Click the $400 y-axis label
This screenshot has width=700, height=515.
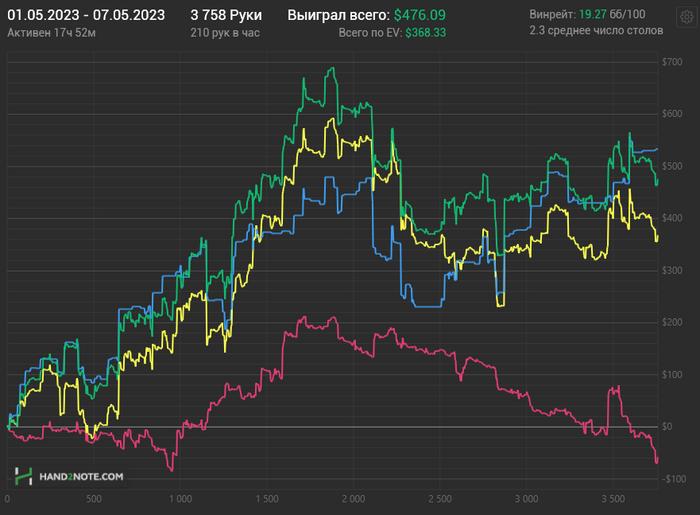[x=672, y=218]
